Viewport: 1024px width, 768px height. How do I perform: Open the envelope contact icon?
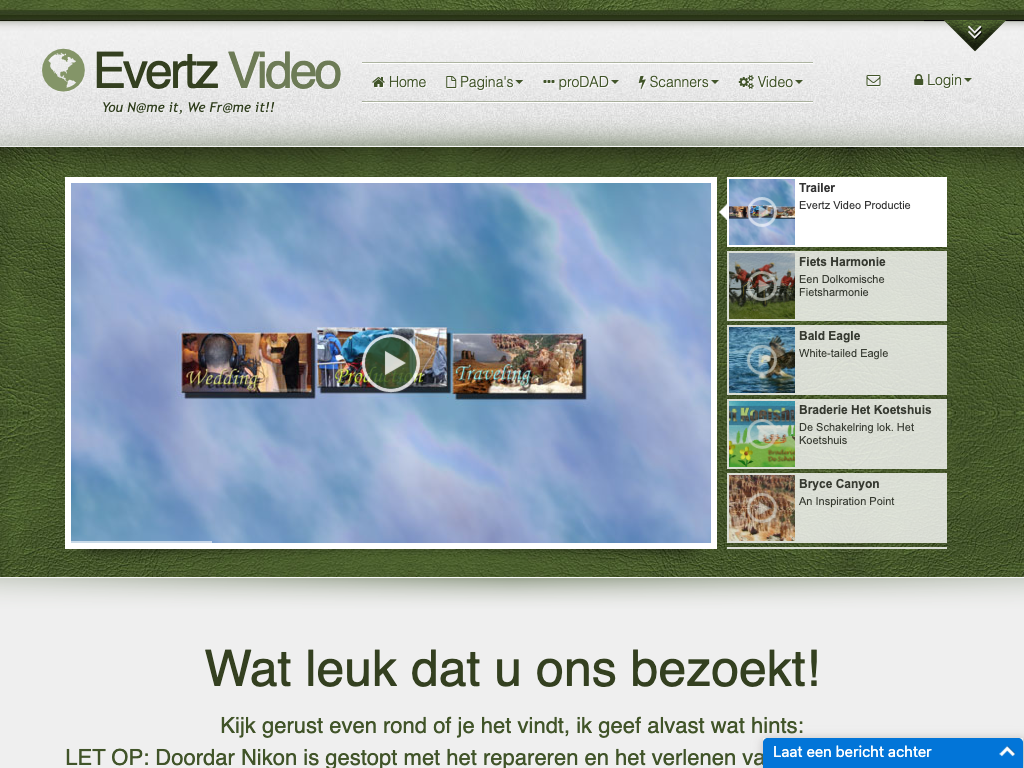point(873,81)
